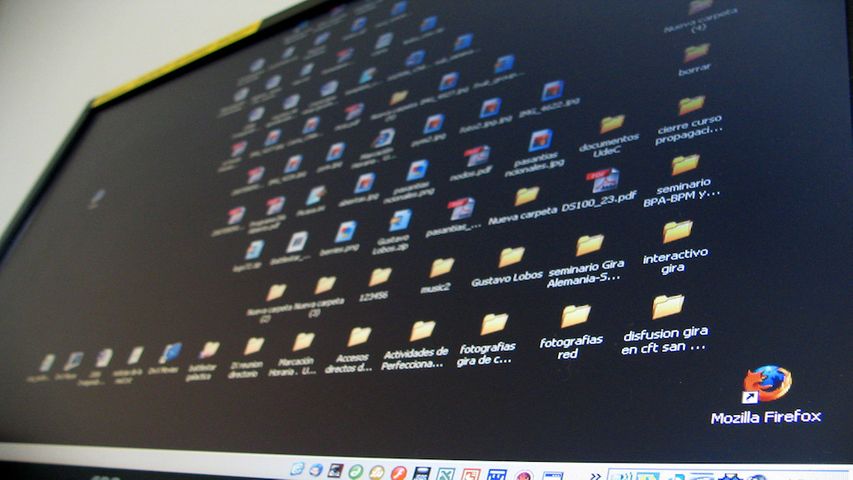853x480 pixels.
Task: Open the 'pasantias ncionales.jpg' image file
Action: pos(540,141)
